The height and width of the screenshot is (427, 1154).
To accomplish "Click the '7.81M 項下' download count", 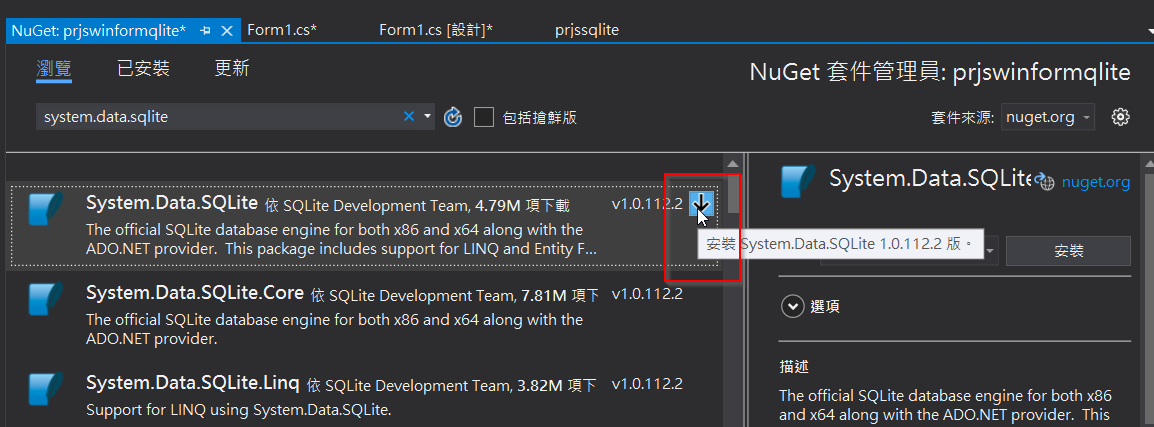I will 559,296.
